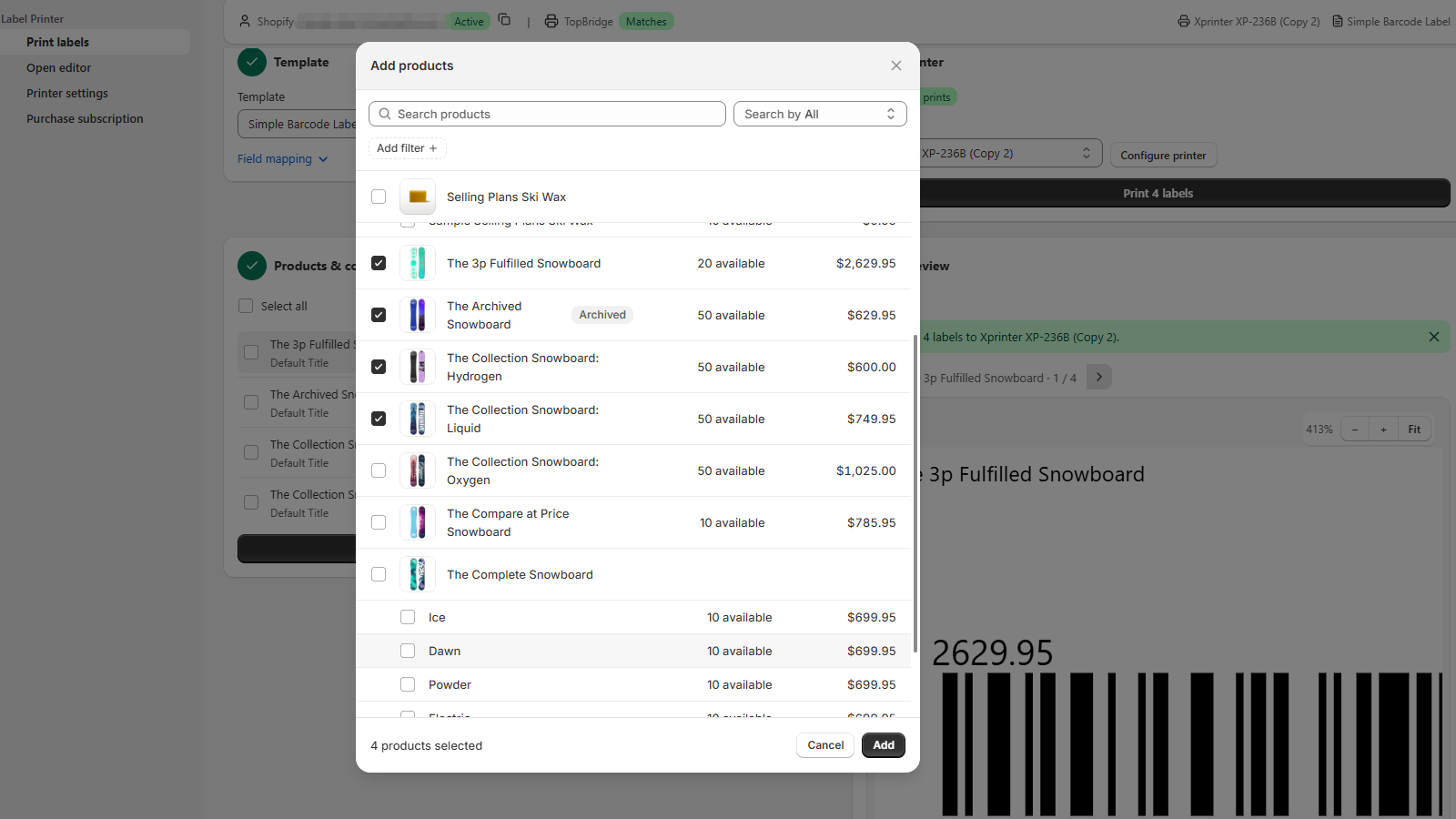This screenshot has height=819, width=1456.
Task: Click the Add filter button
Action: 407,148
